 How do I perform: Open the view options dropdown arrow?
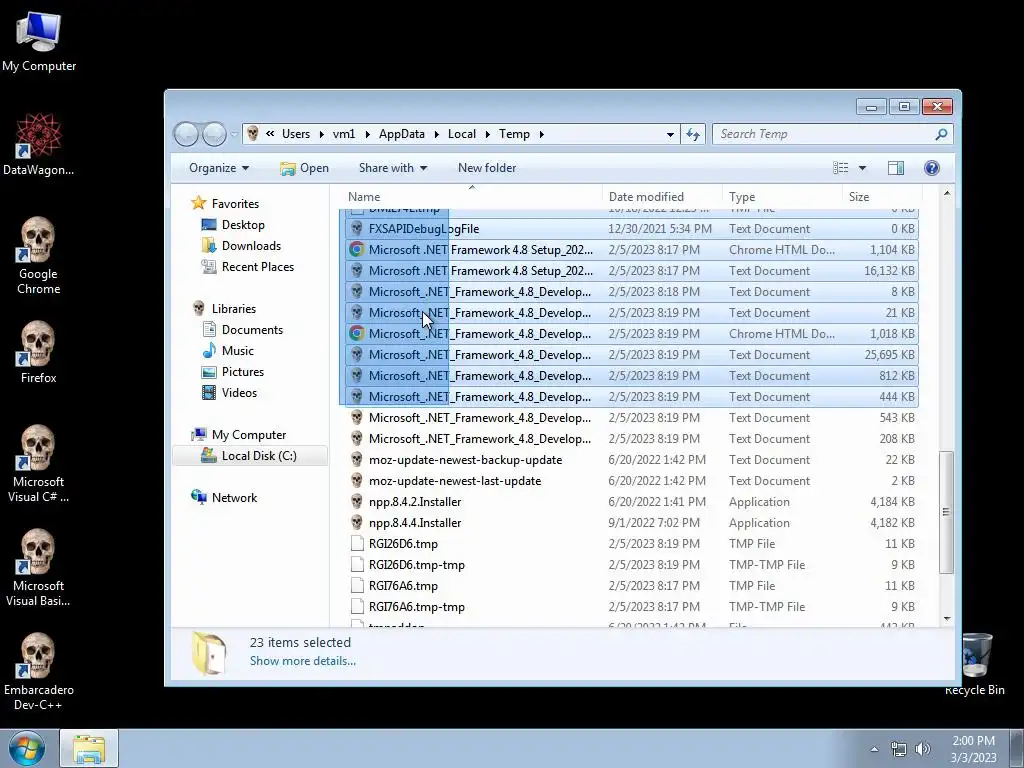pos(862,168)
